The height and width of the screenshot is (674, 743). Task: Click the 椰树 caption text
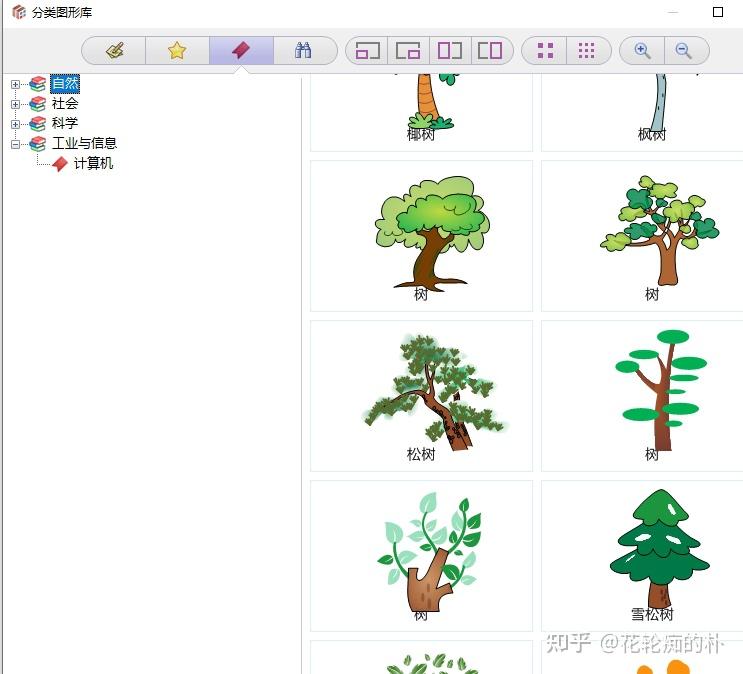[x=421, y=134]
